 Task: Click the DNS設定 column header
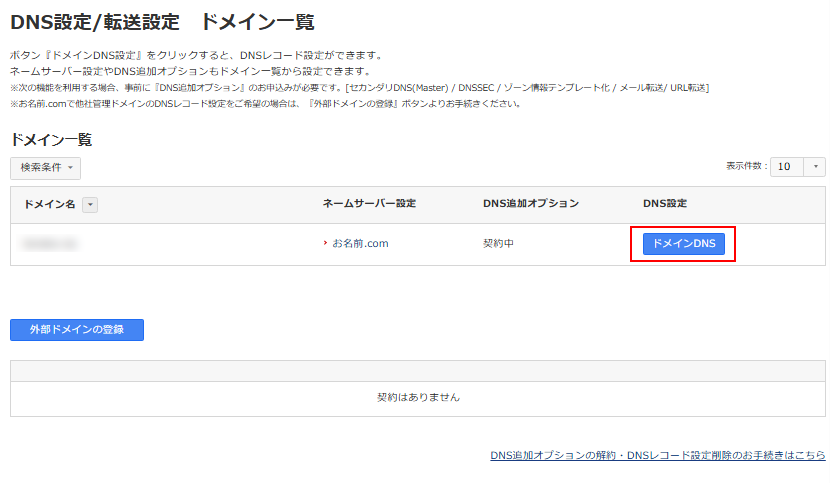point(665,204)
